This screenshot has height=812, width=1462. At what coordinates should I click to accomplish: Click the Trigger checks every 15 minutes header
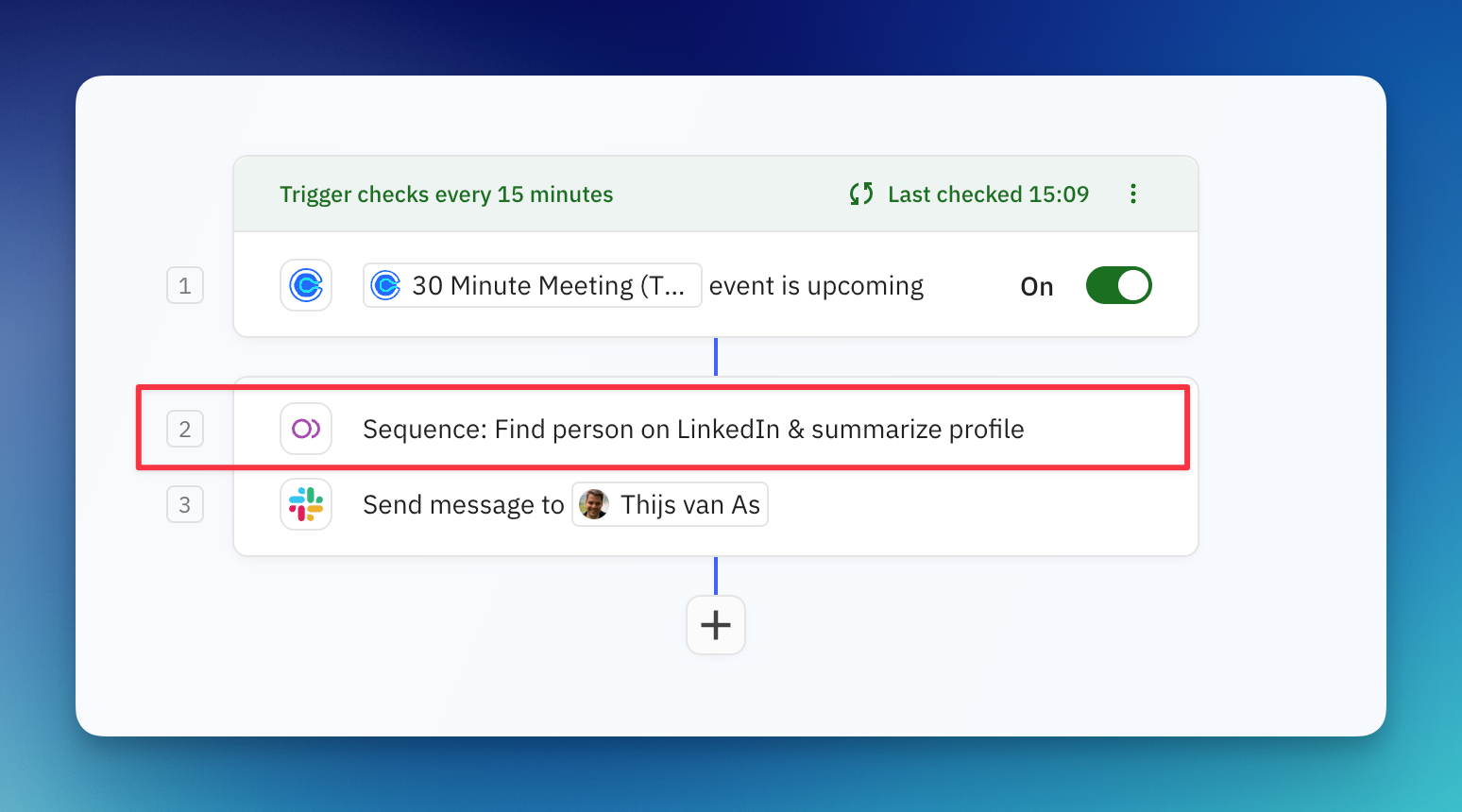pos(446,194)
